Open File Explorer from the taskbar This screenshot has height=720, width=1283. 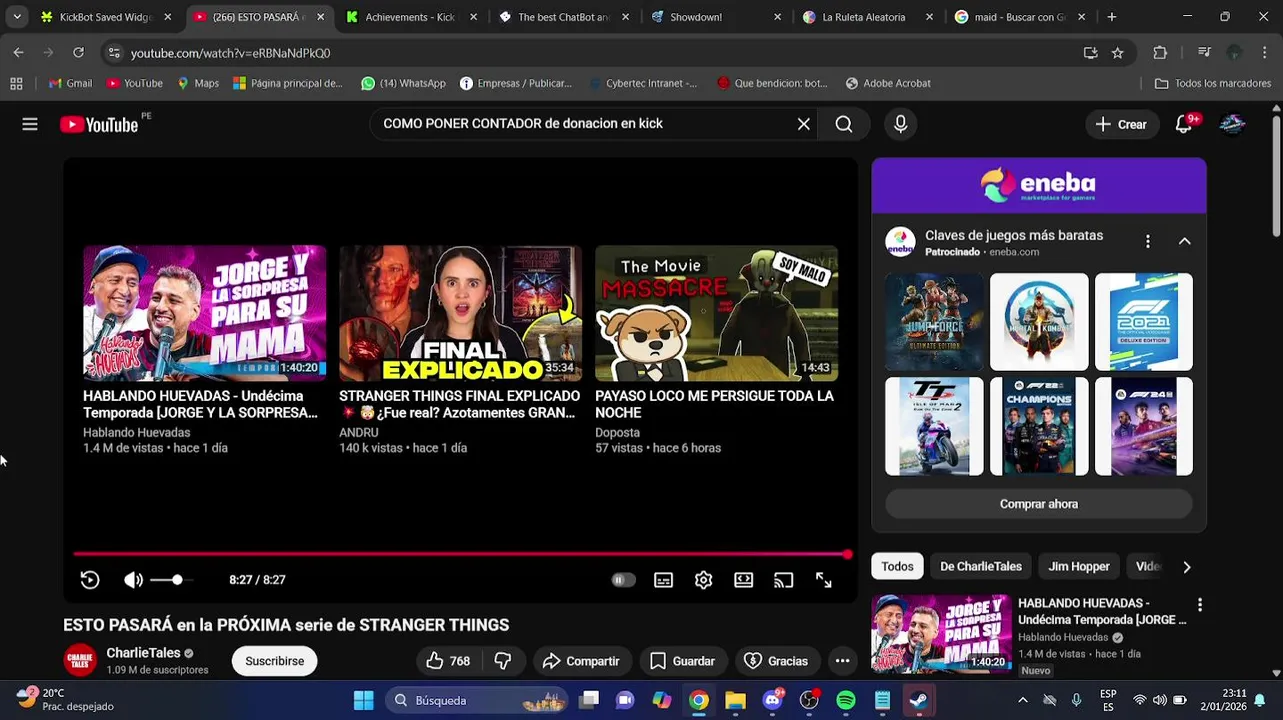click(736, 700)
